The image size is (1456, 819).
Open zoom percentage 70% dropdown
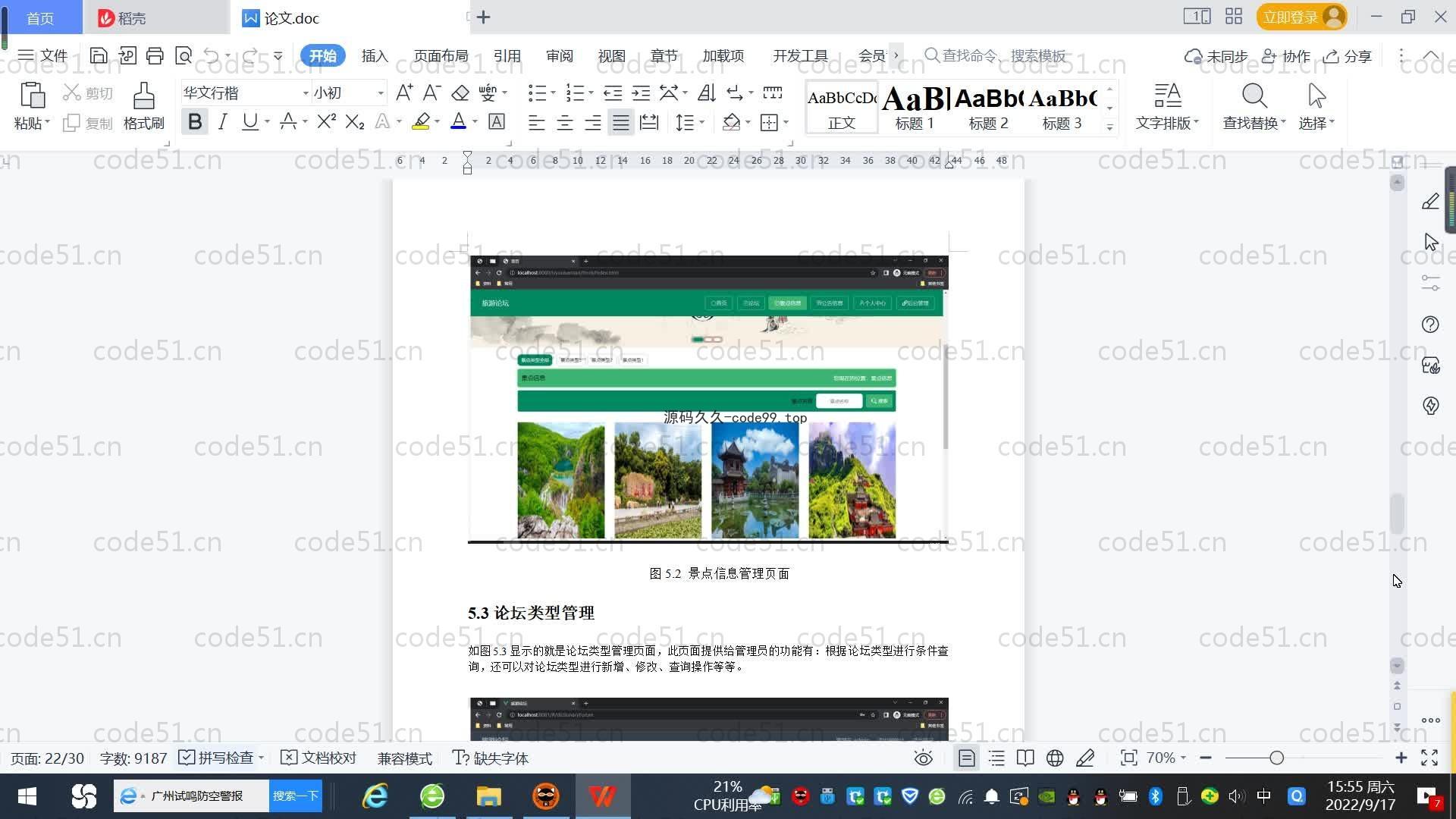click(1166, 758)
